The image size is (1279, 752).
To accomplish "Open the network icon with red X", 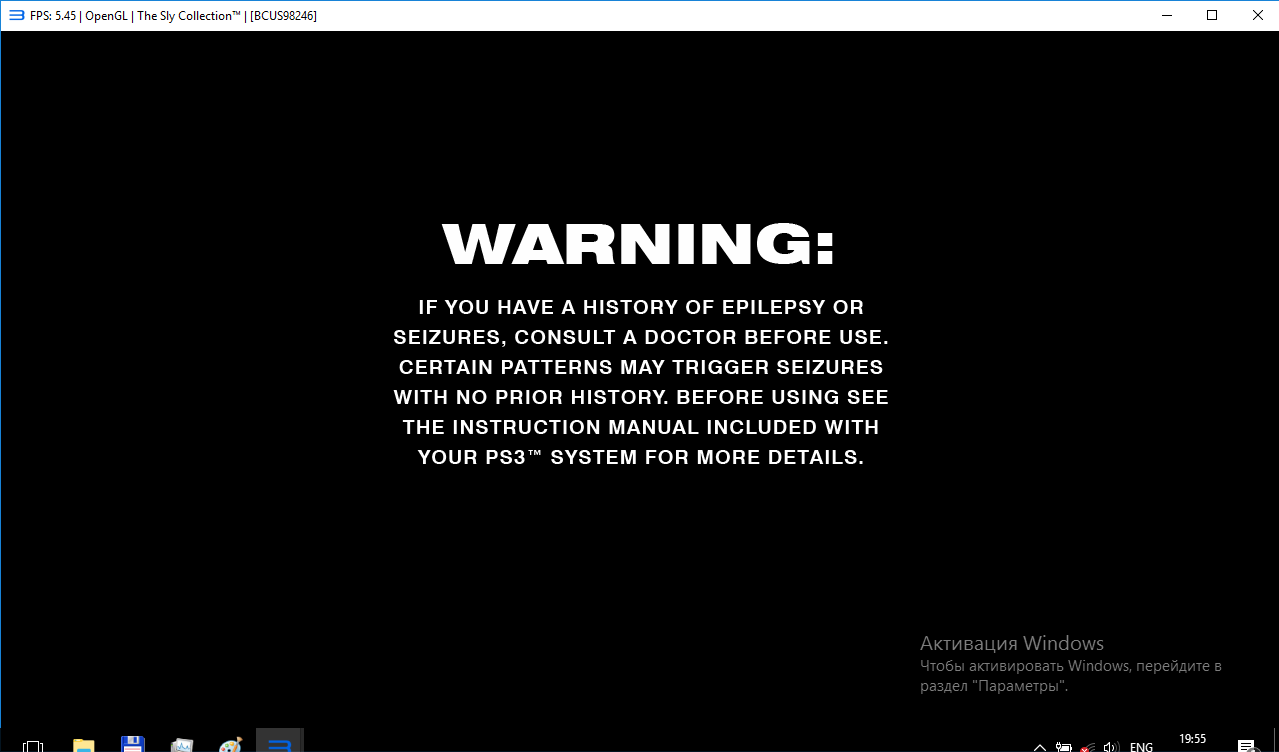I will click(x=1086, y=746).
